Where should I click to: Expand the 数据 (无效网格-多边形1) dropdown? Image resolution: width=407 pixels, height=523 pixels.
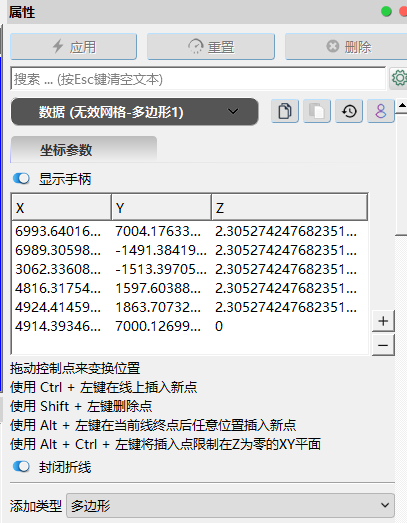click(x=134, y=111)
